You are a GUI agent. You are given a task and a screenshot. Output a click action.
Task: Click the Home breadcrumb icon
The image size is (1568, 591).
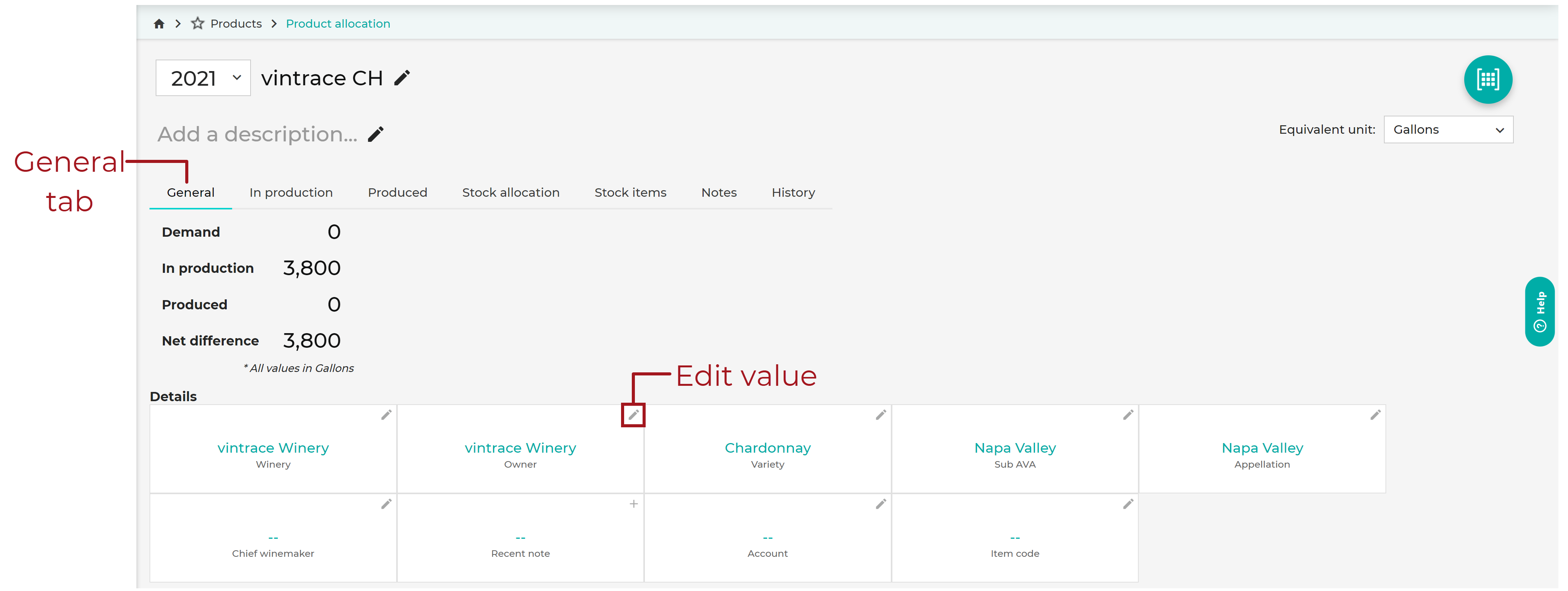[159, 23]
